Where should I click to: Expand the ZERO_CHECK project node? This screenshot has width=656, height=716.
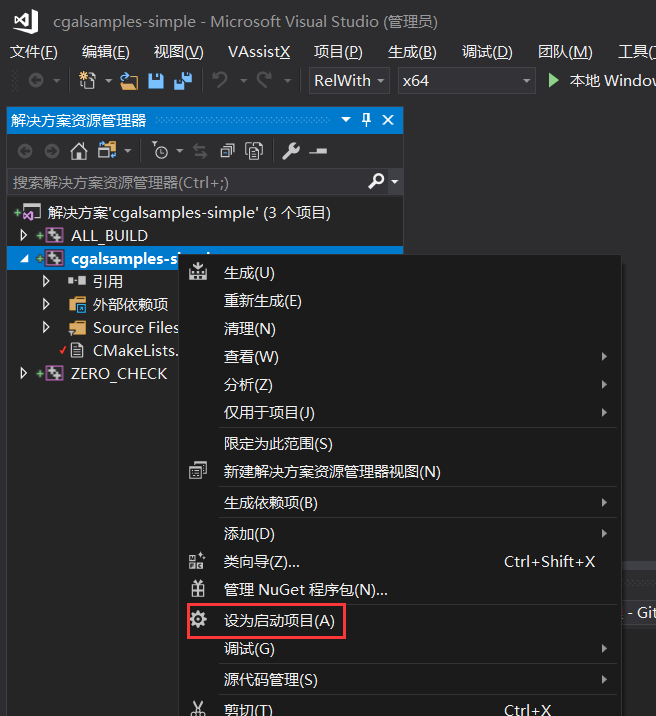[23, 374]
